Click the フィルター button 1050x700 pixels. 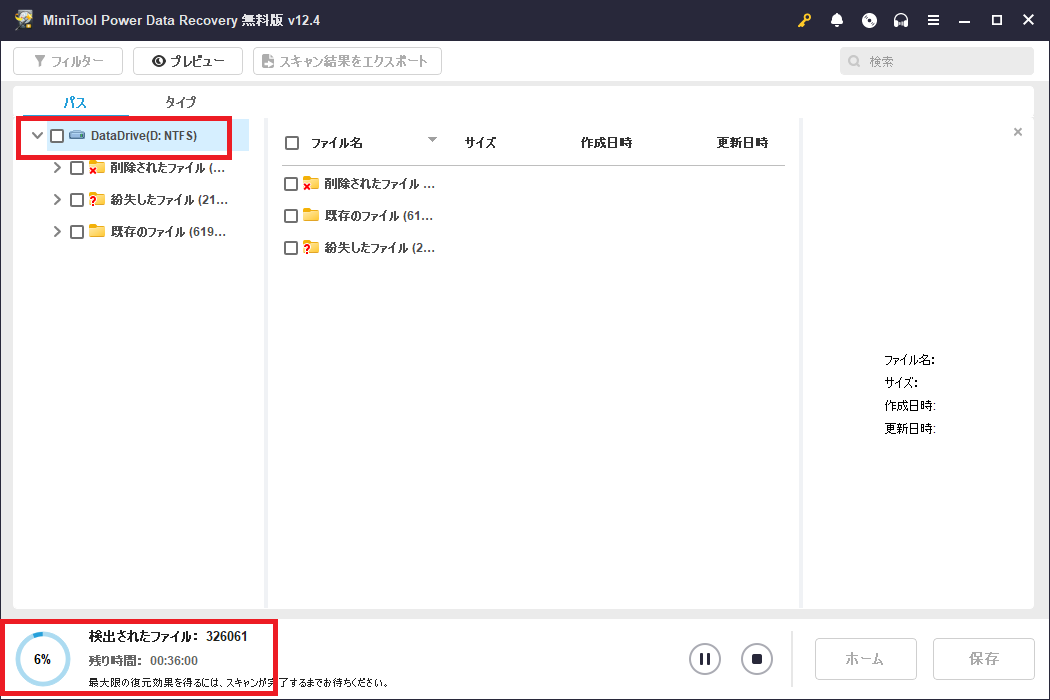tap(68, 61)
